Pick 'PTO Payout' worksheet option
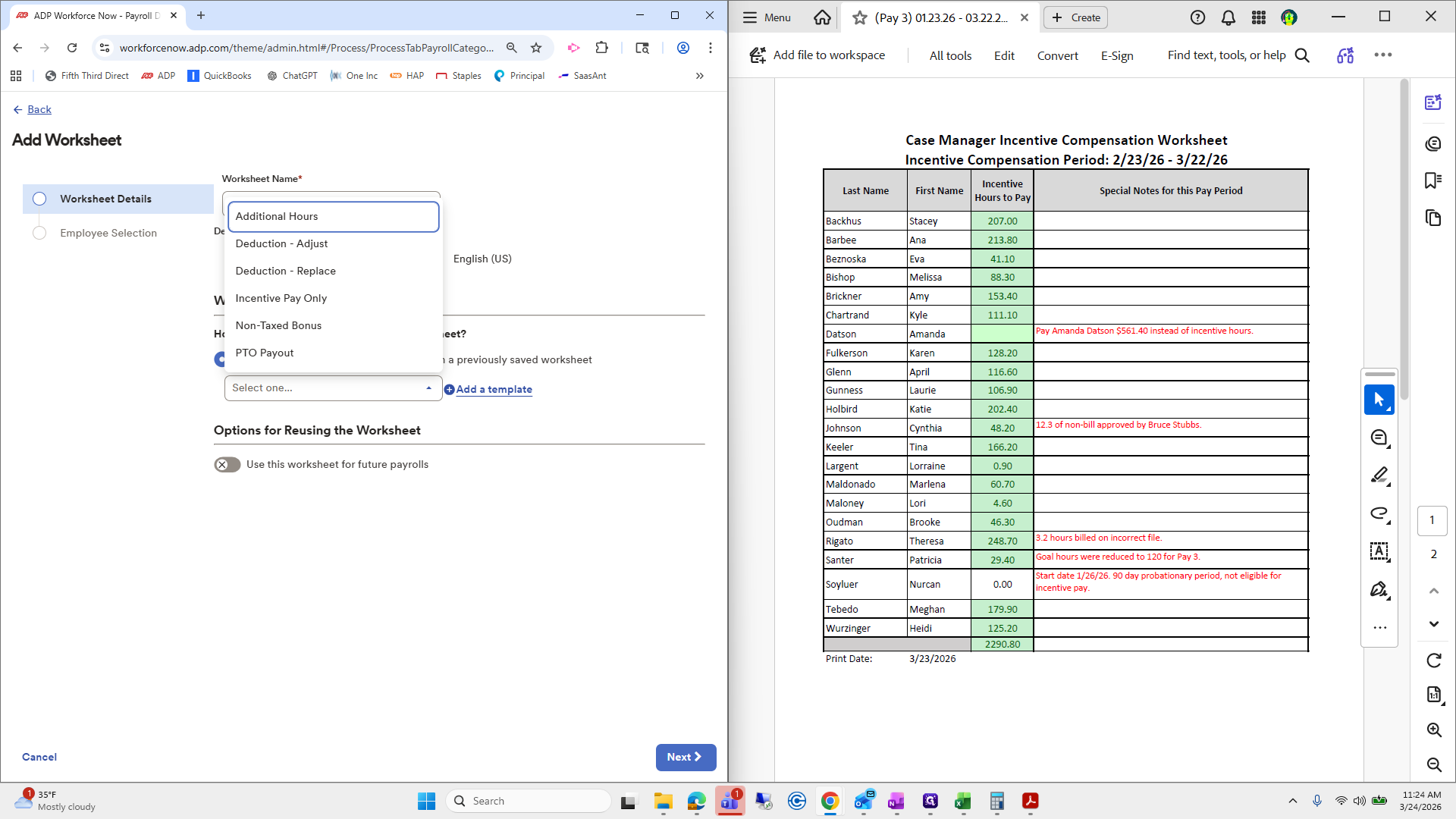Image resolution: width=1456 pixels, height=819 pixels. click(264, 353)
